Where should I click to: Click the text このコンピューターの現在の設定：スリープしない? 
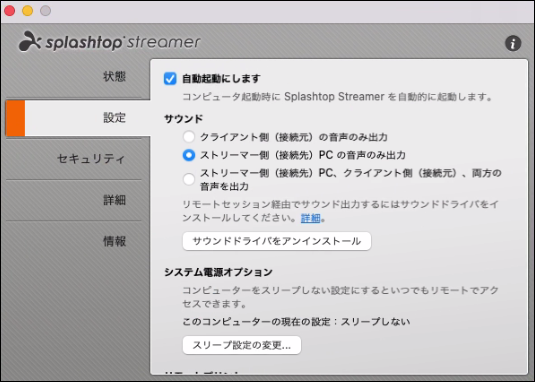click(x=296, y=322)
